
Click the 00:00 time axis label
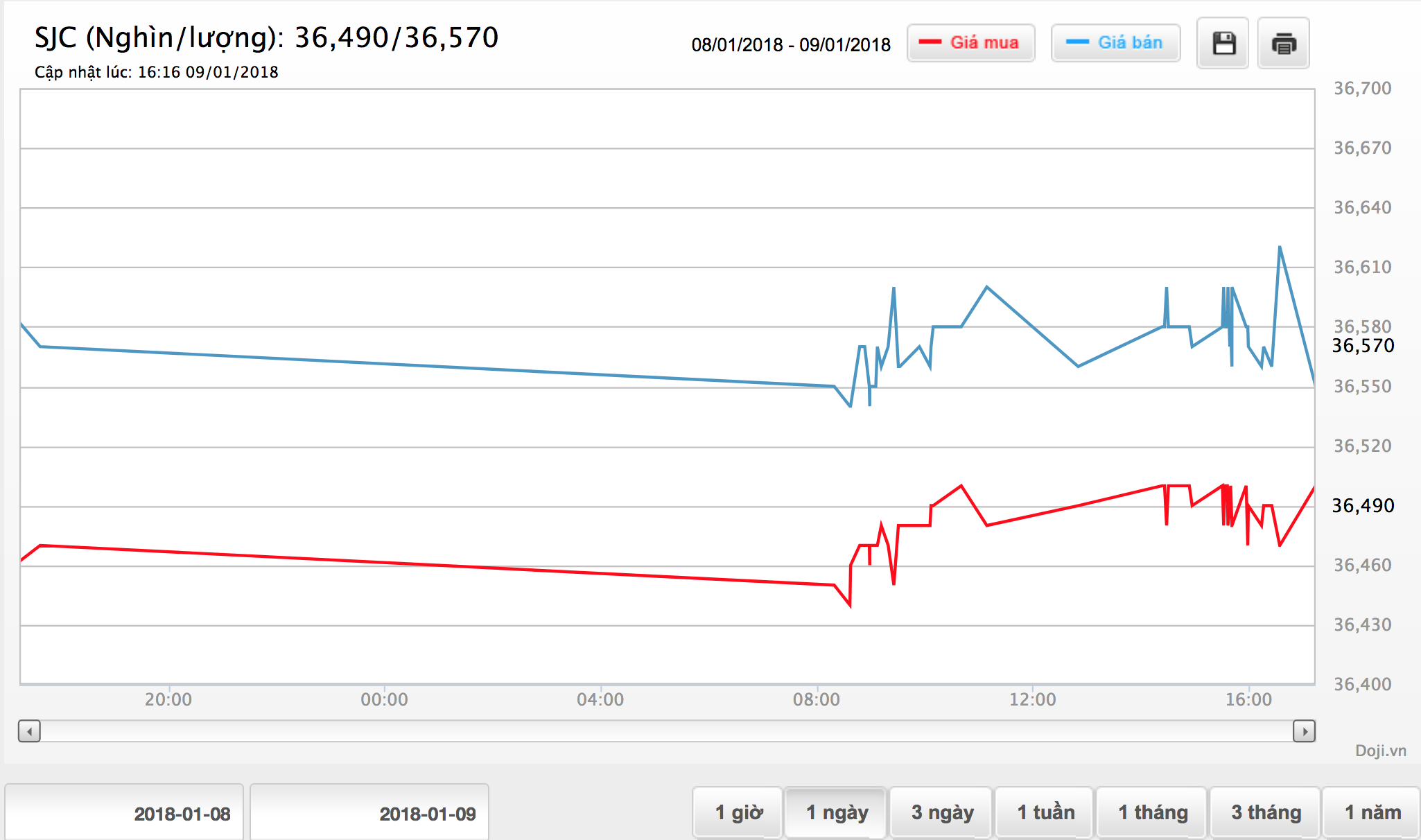(384, 700)
